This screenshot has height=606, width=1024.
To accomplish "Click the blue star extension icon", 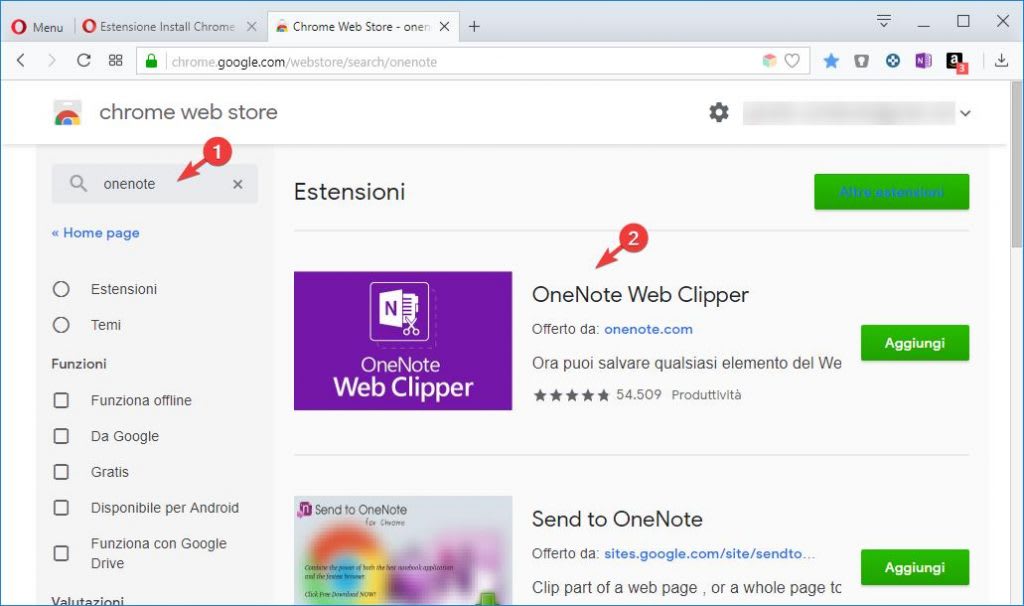I will tap(831, 61).
